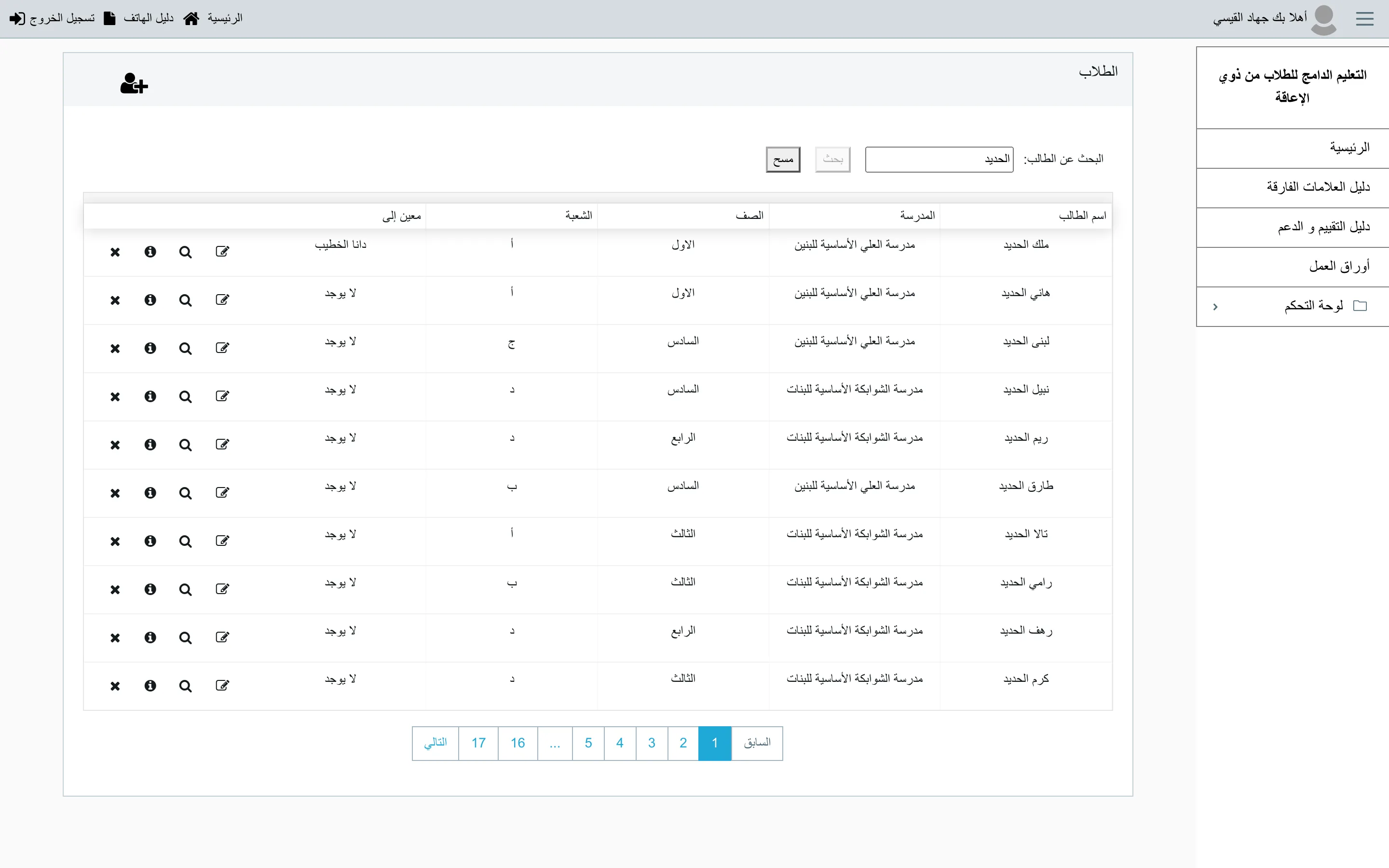Click the document icon next to دليل الهاتف

(x=109, y=18)
